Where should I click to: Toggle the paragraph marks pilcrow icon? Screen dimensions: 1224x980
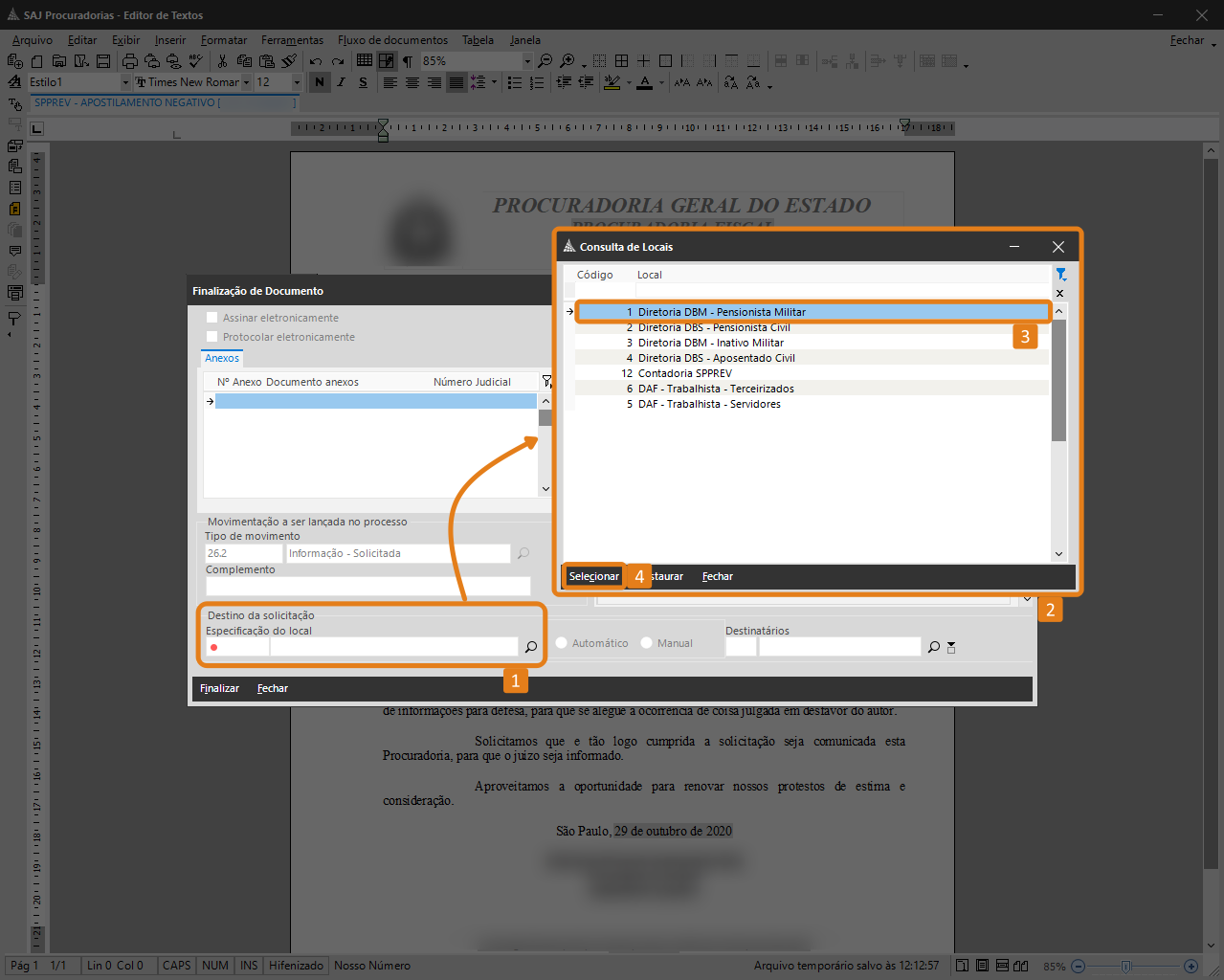pyautogui.click(x=408, y=61)
